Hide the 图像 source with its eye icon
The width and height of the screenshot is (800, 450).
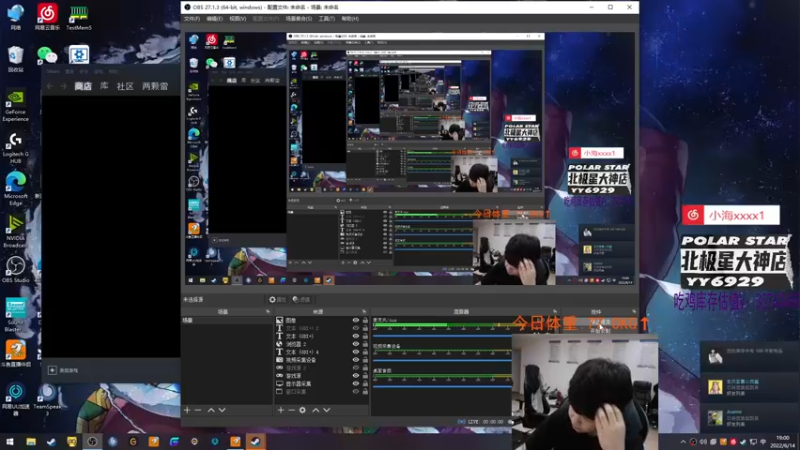356,320
